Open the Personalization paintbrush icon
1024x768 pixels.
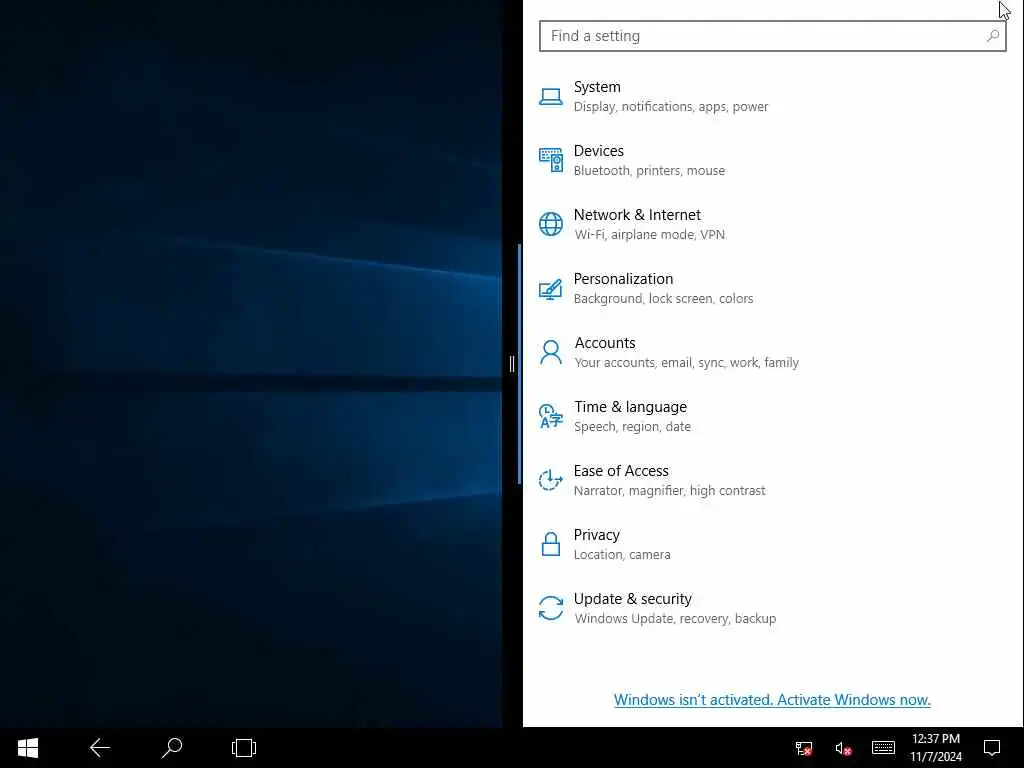point(551,289)
